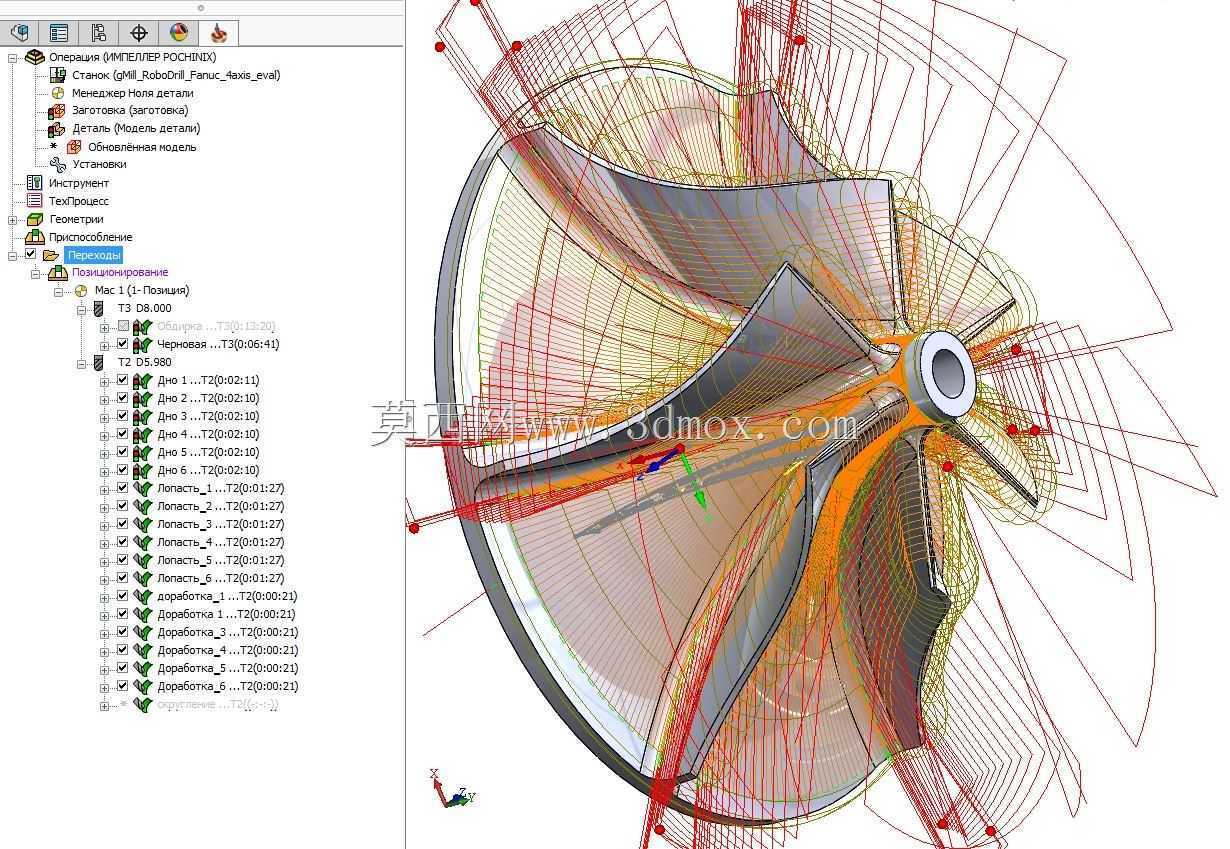Expand the Геометрии node

point(13,219)
